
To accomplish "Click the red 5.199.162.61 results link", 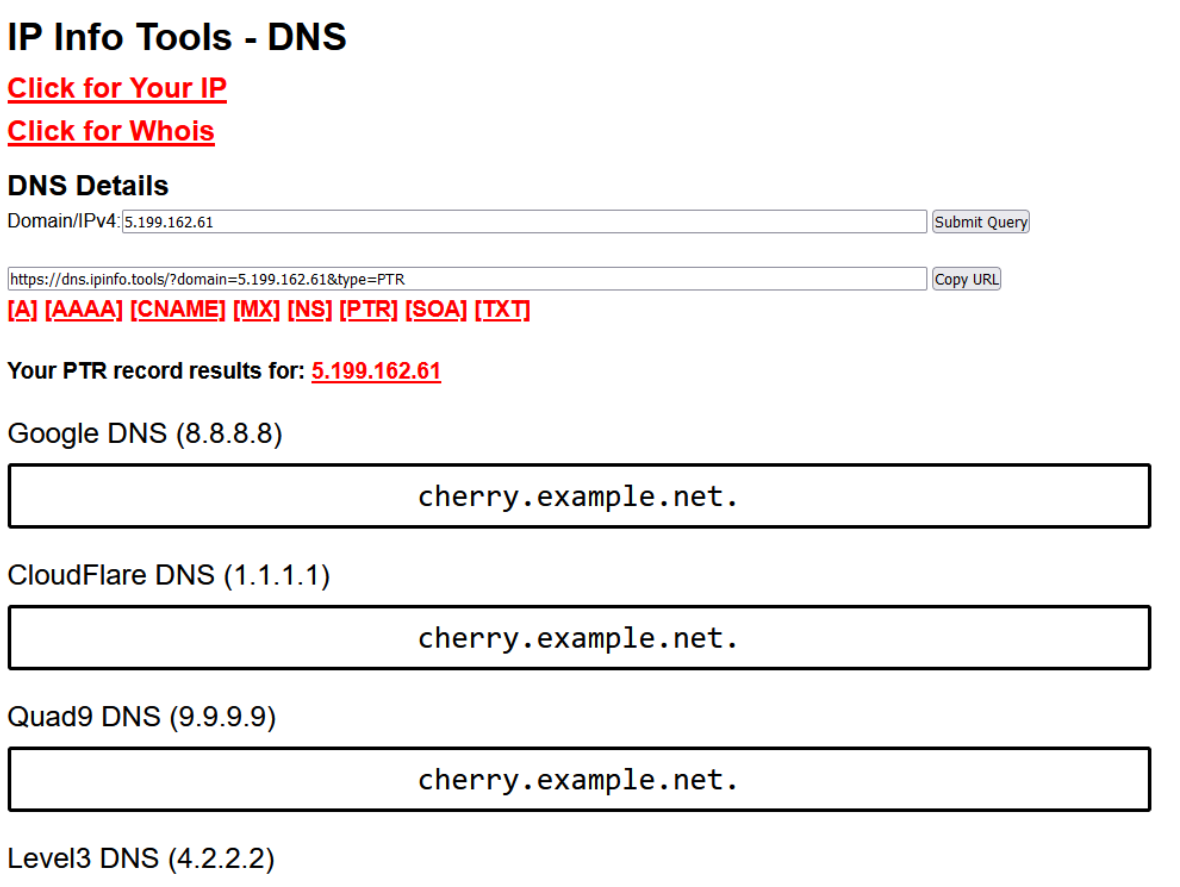I will tap(376, 372).
